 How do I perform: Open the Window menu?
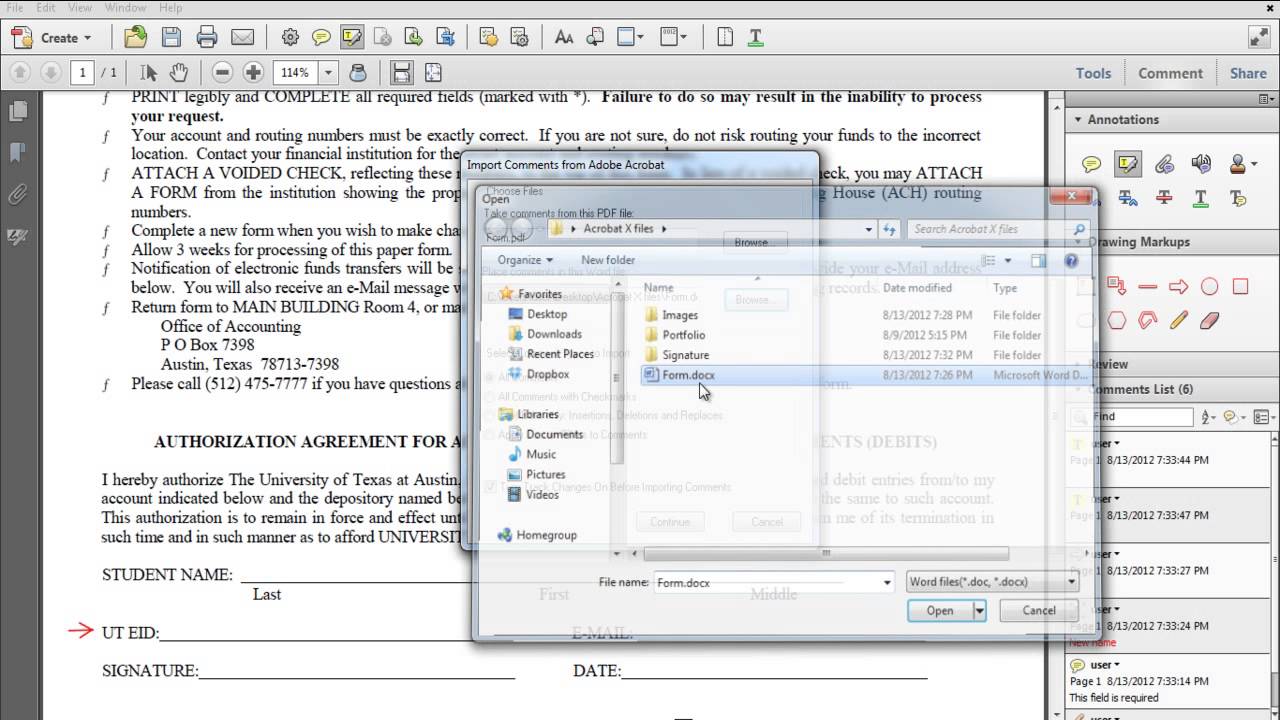125,8
